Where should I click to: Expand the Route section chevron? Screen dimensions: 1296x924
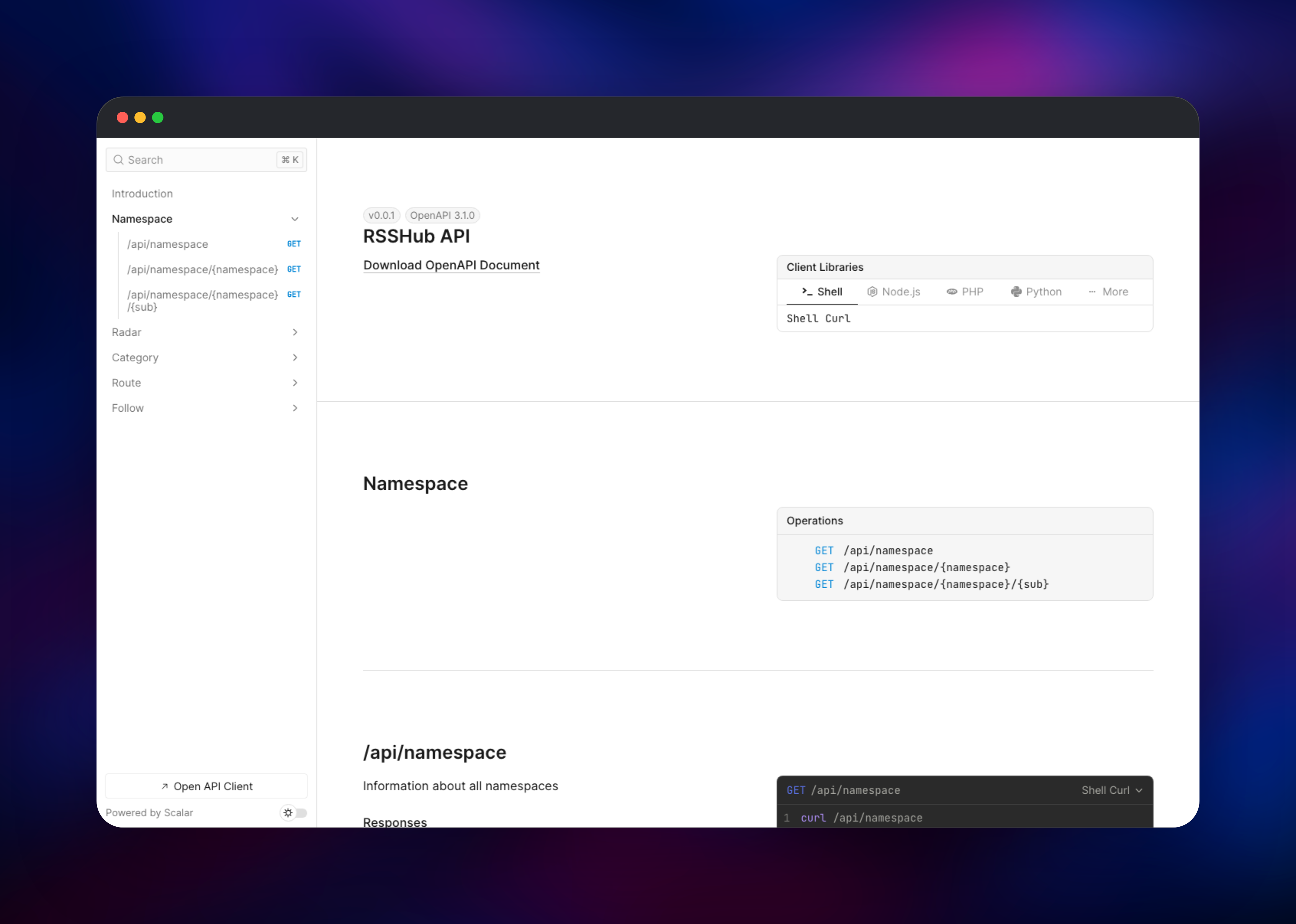[295, 383]
